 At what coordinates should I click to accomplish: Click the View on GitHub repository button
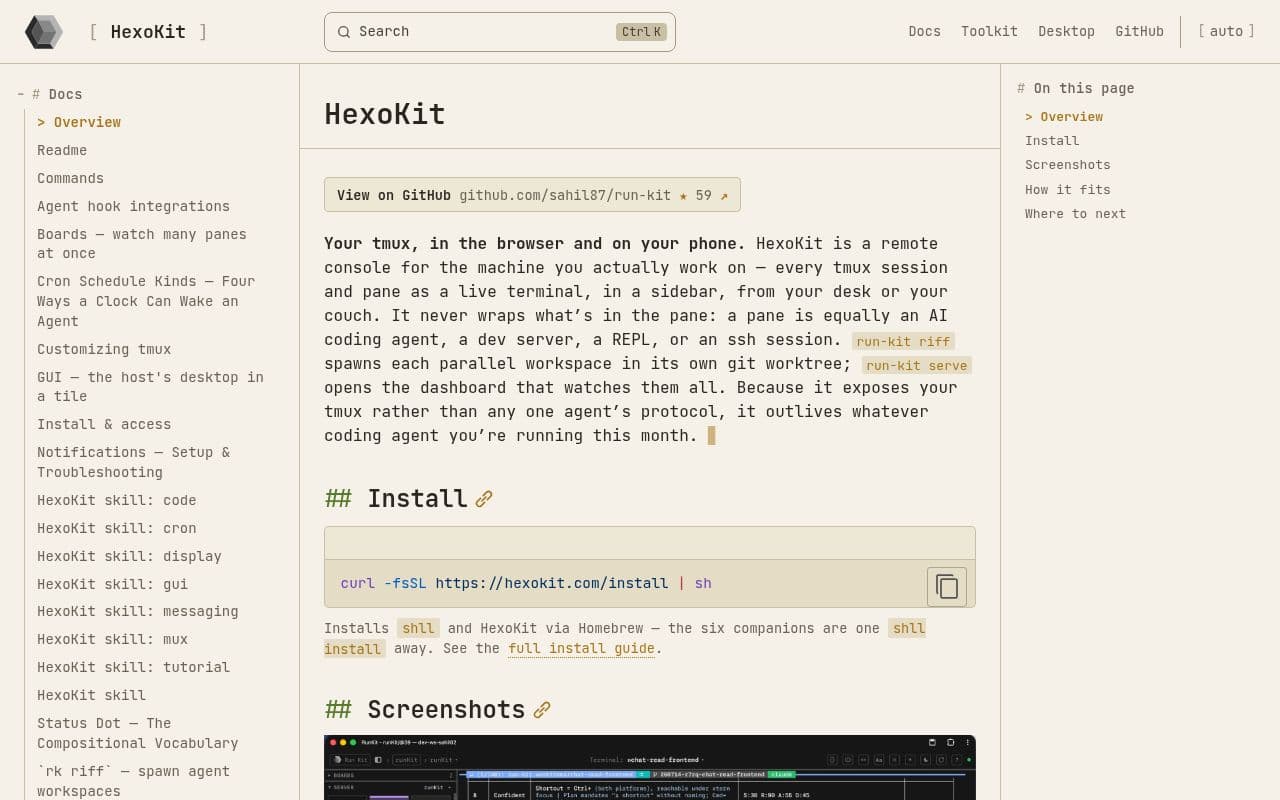pos(532,195)
